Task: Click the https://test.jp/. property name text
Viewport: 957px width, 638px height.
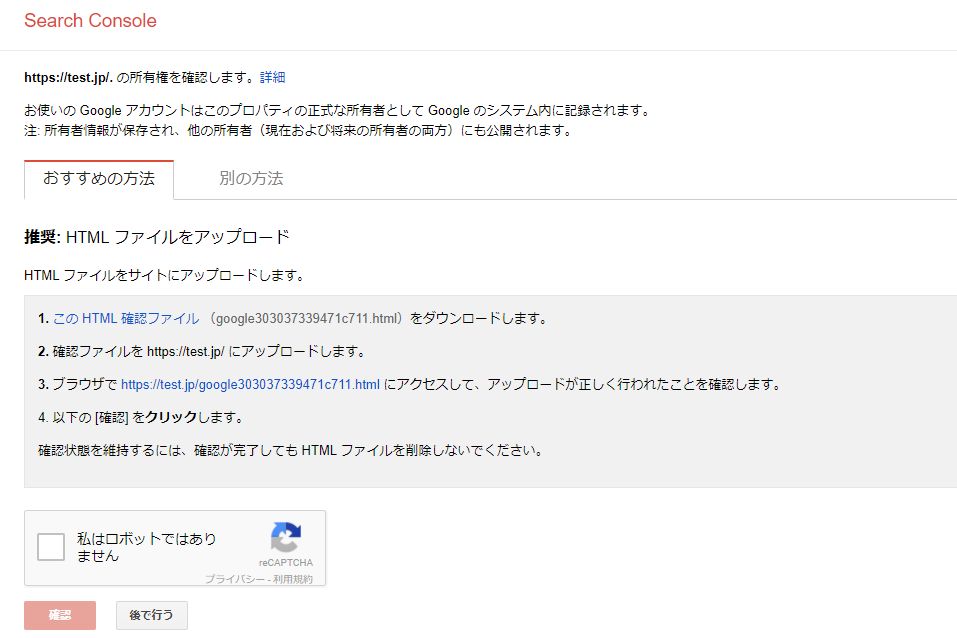Action: 68,78
